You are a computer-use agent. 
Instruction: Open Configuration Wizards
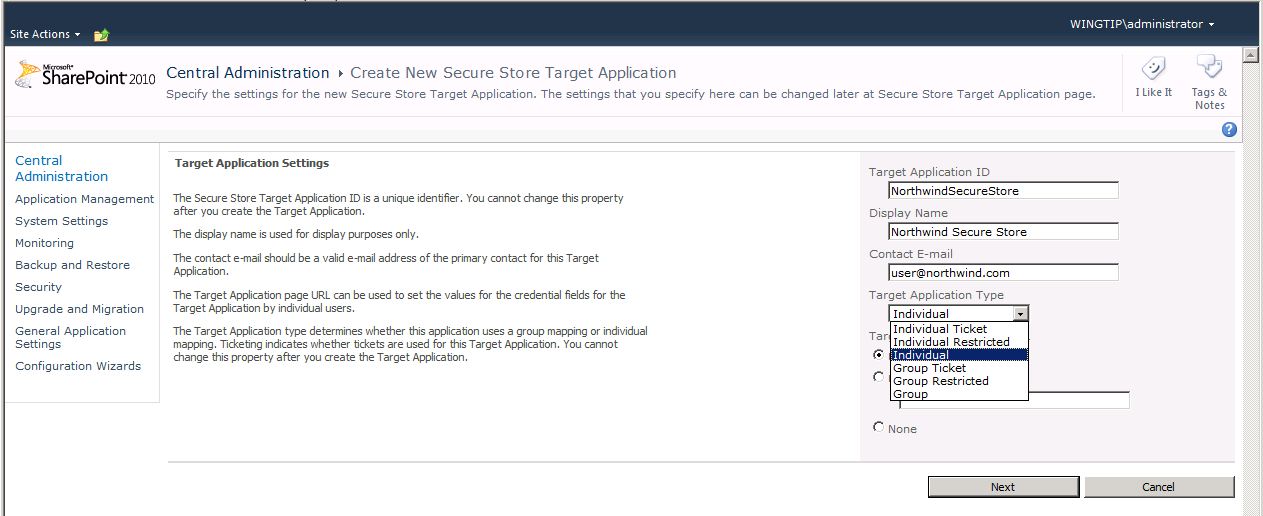point(78,366)
